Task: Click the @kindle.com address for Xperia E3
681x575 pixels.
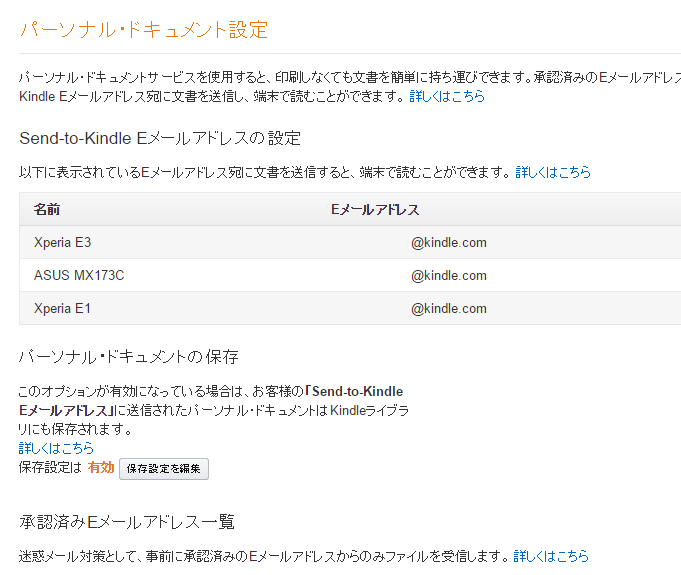Action: click(449, 242)
